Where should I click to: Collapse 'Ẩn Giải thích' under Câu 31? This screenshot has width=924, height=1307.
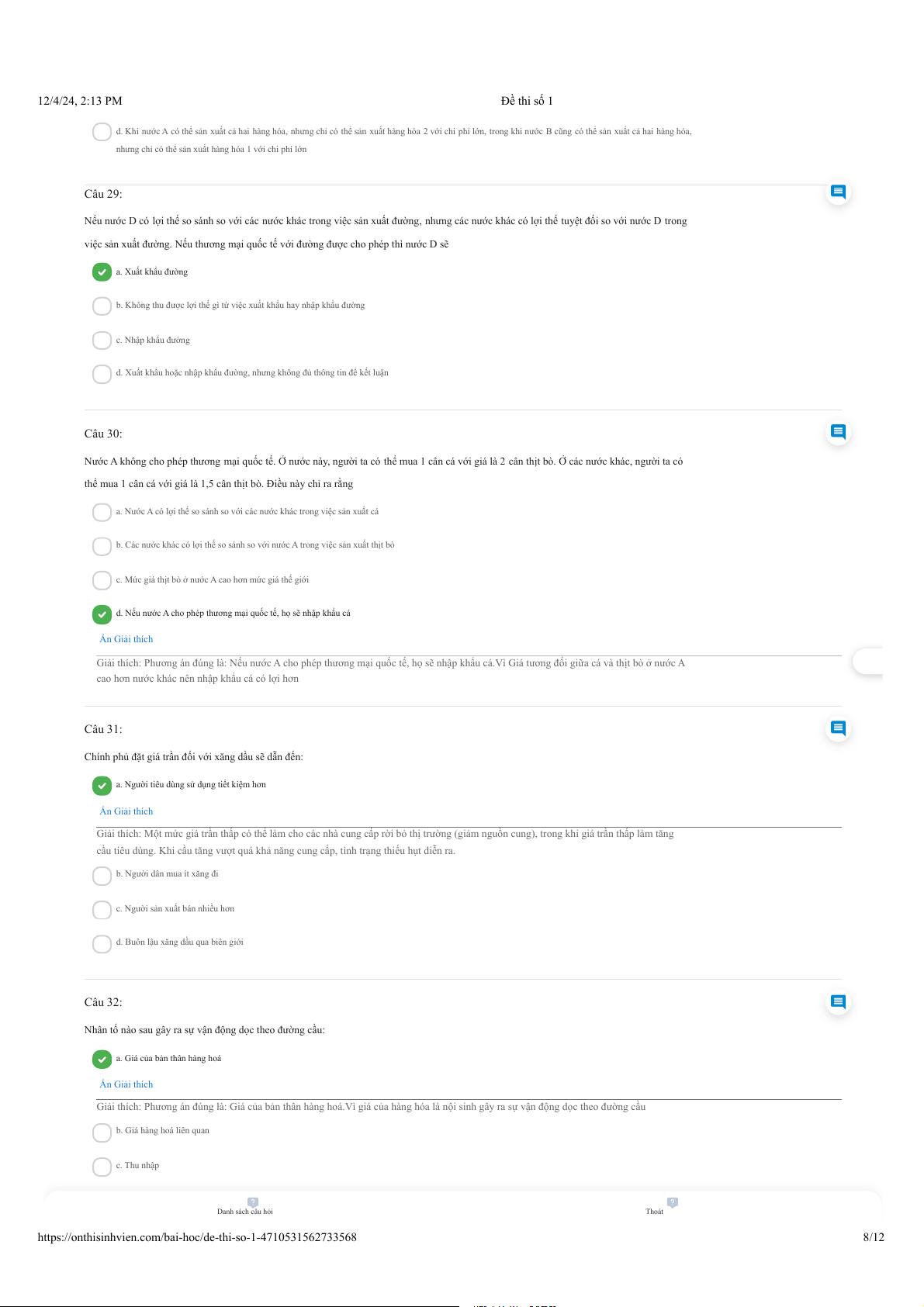coord(126,811)
